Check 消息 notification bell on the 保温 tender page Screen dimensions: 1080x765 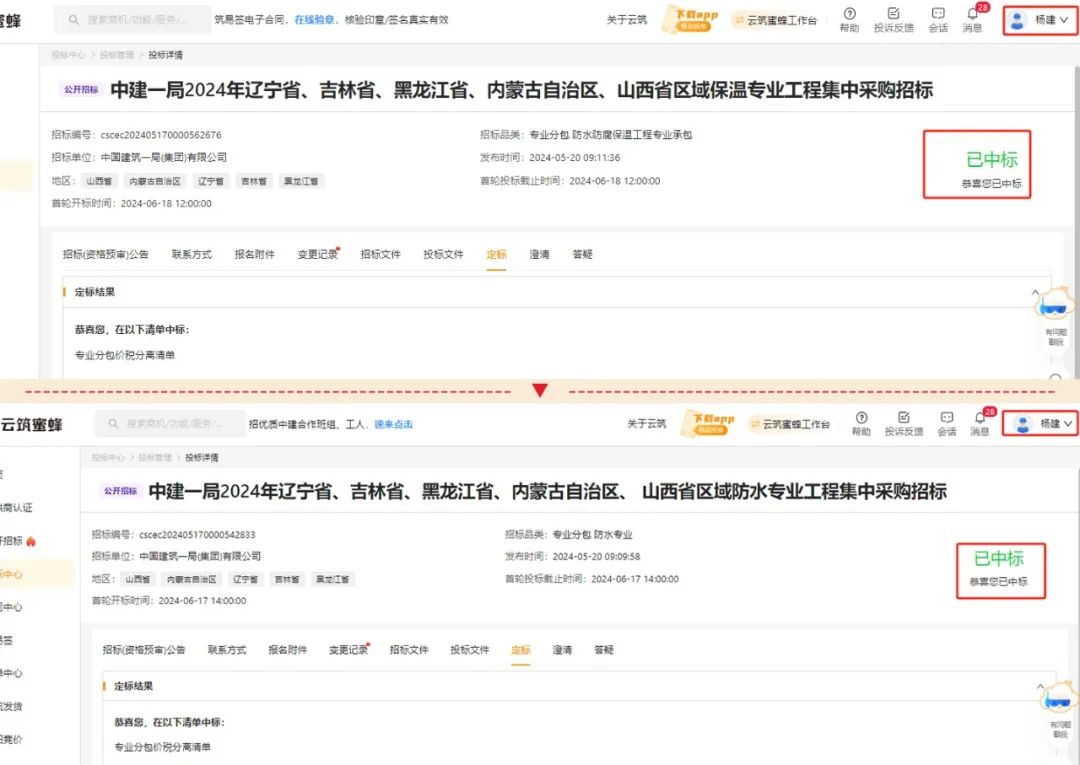click(x=973, y=14)
